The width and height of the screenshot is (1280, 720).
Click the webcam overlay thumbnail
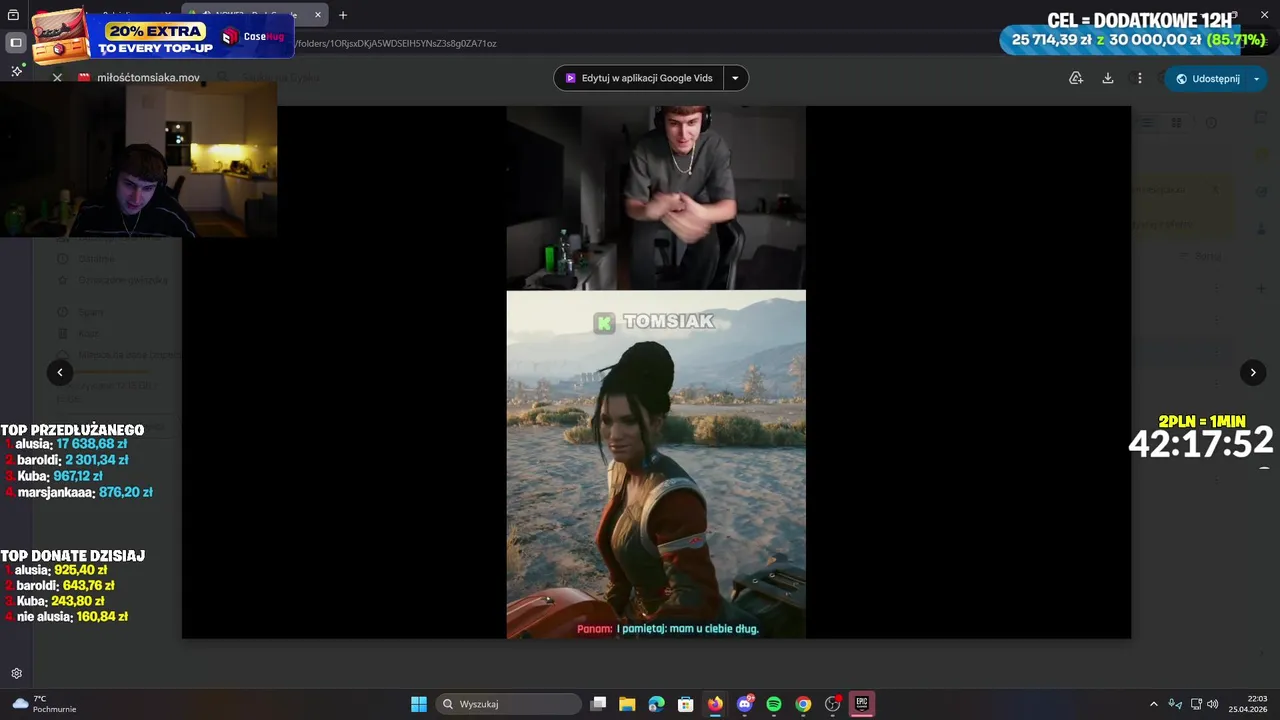click(138, 160)
